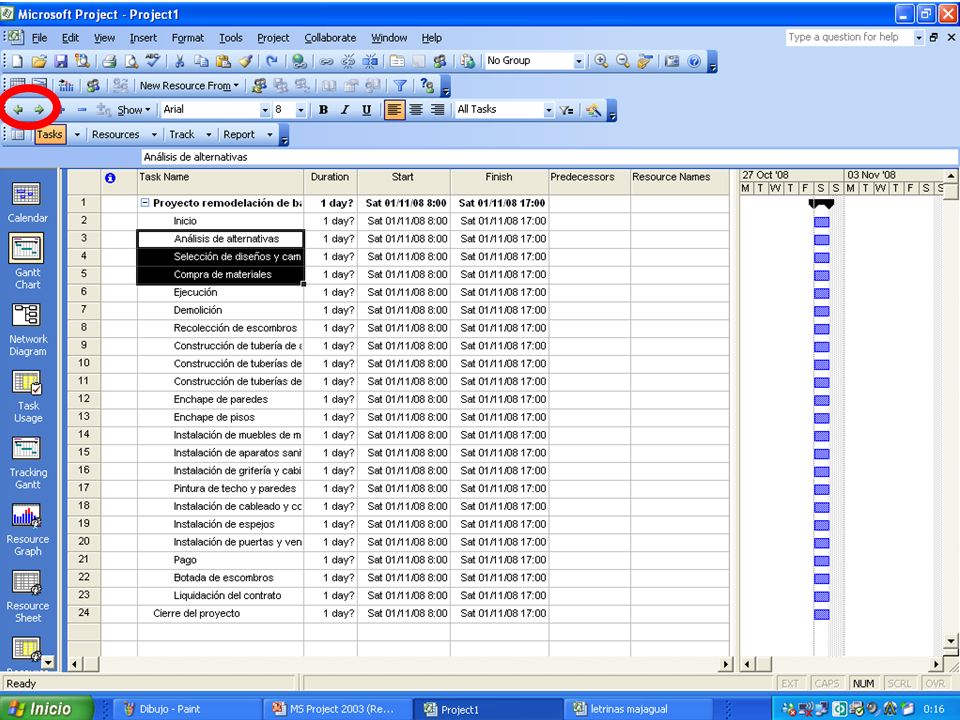Open the Task Usage view
960x720 pixels.
(27, 397)
